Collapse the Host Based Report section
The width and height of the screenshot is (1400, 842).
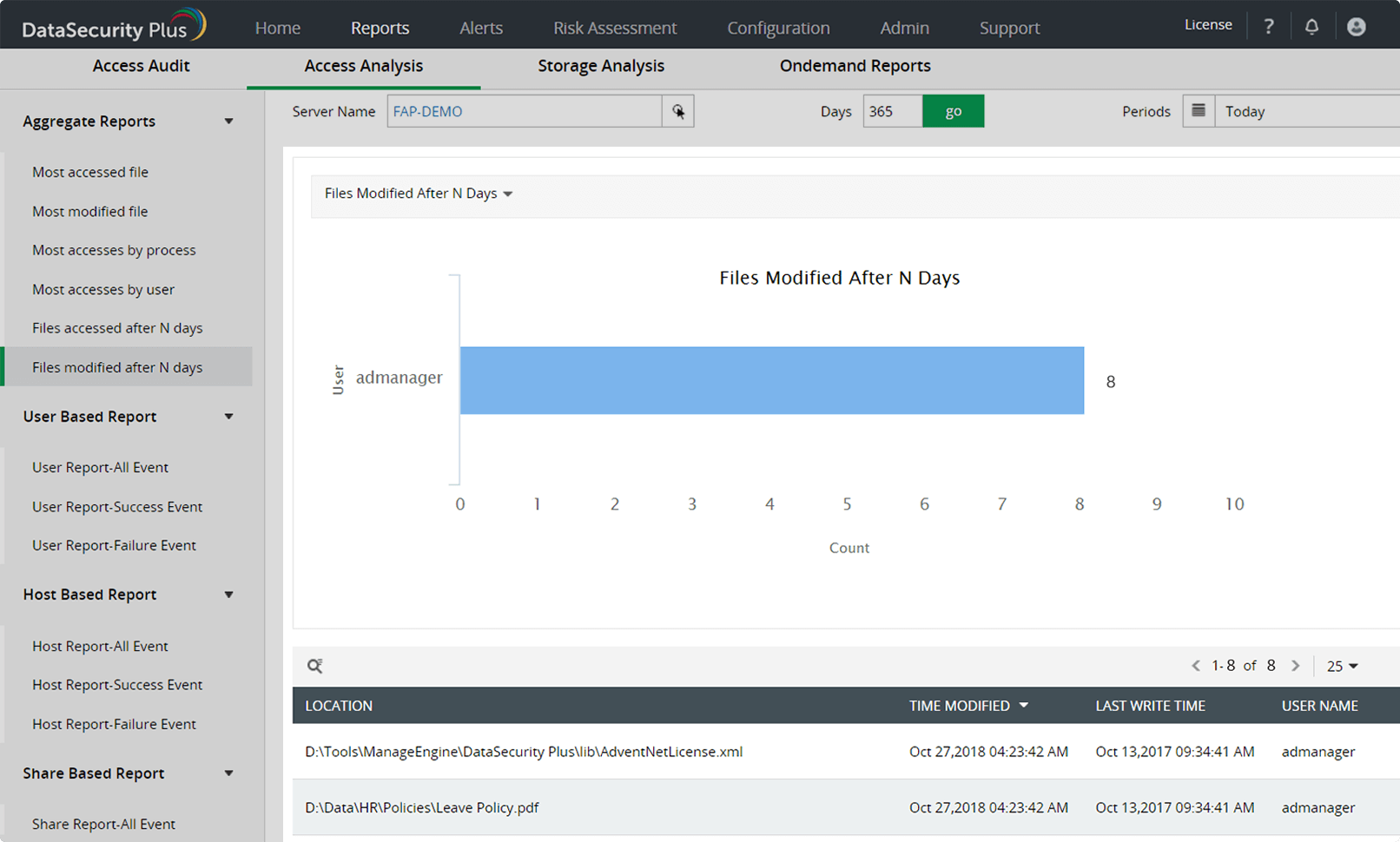pyautogui.click(x=228, y=595)
